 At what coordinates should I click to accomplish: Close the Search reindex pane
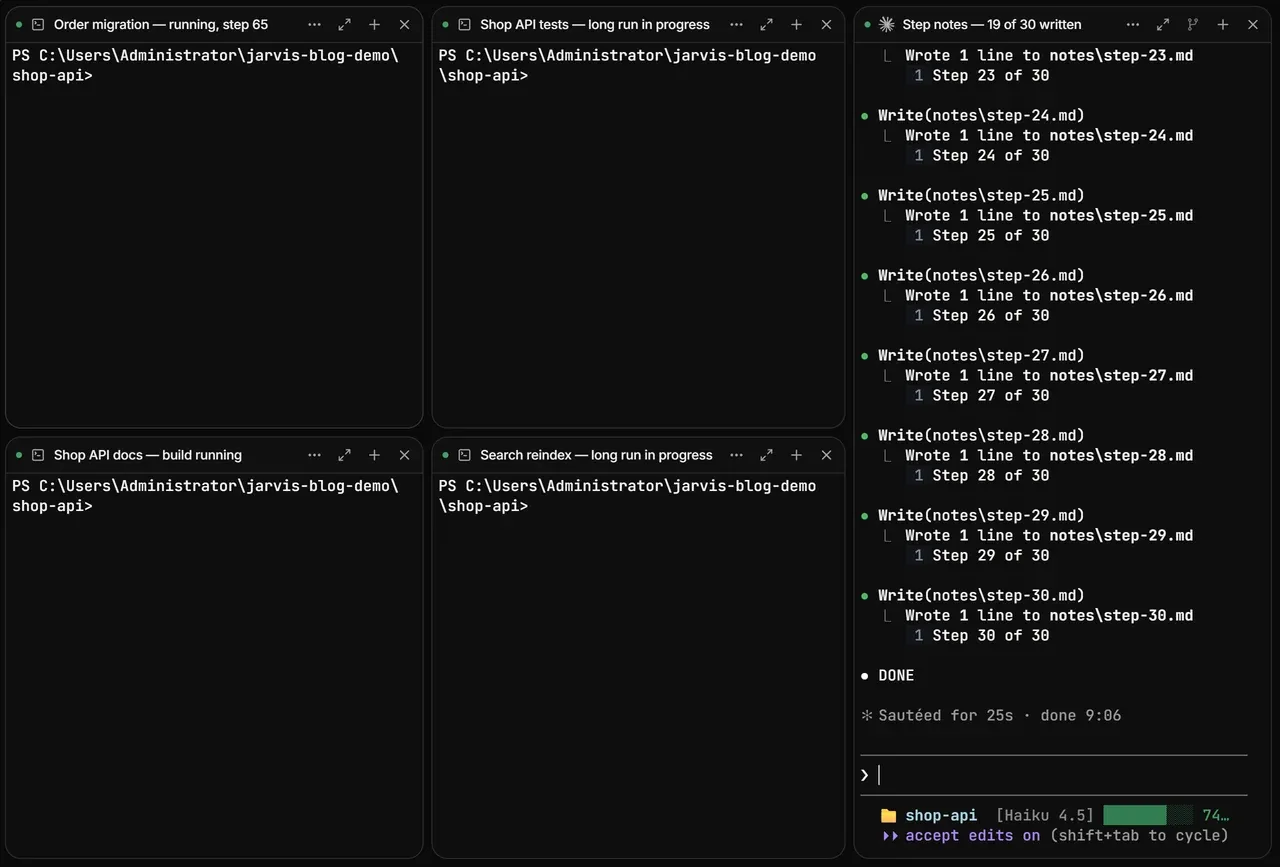[x=826, y=455]
